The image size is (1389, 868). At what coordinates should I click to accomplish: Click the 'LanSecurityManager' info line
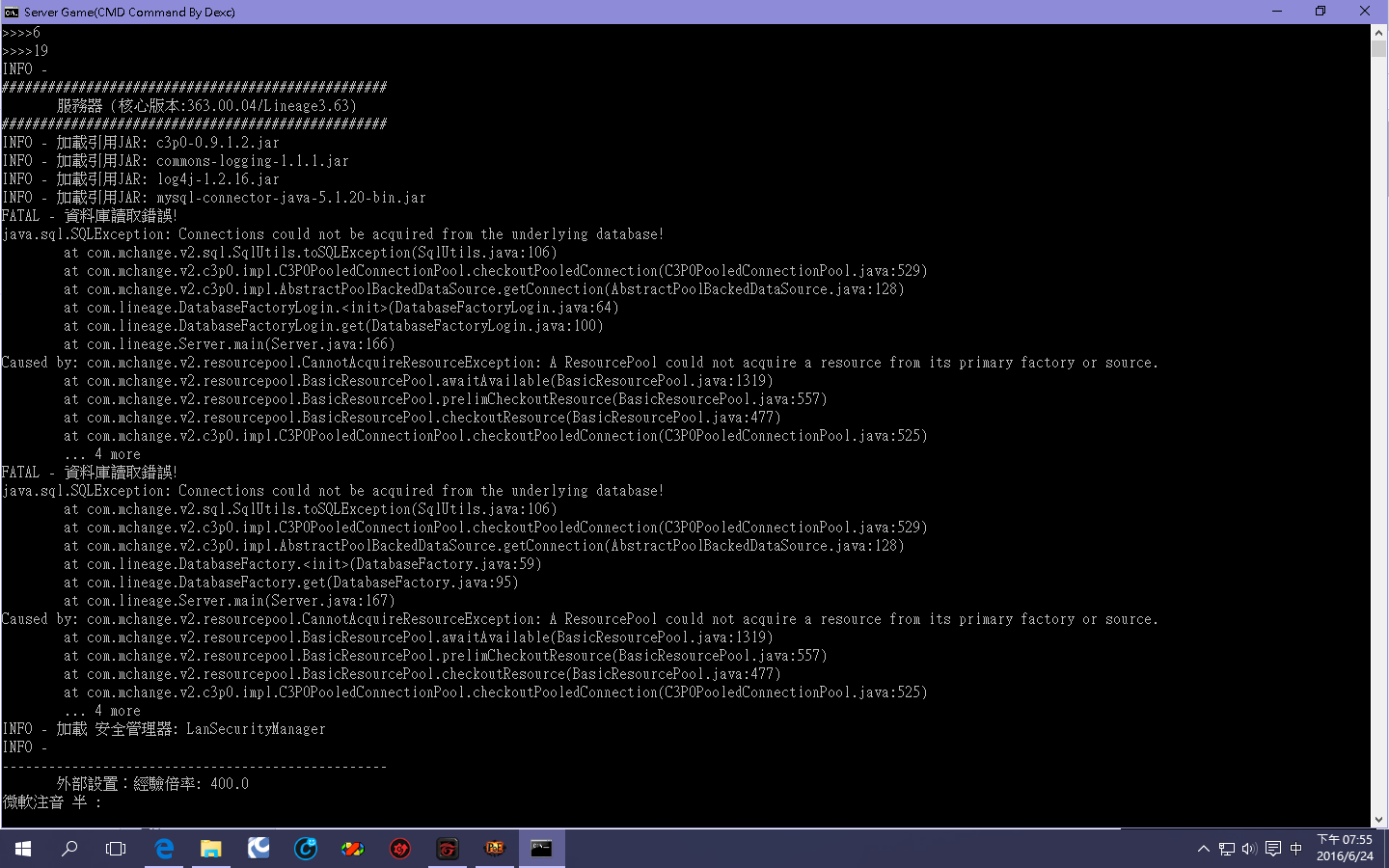pyautogui.click(x=164, y=729)
